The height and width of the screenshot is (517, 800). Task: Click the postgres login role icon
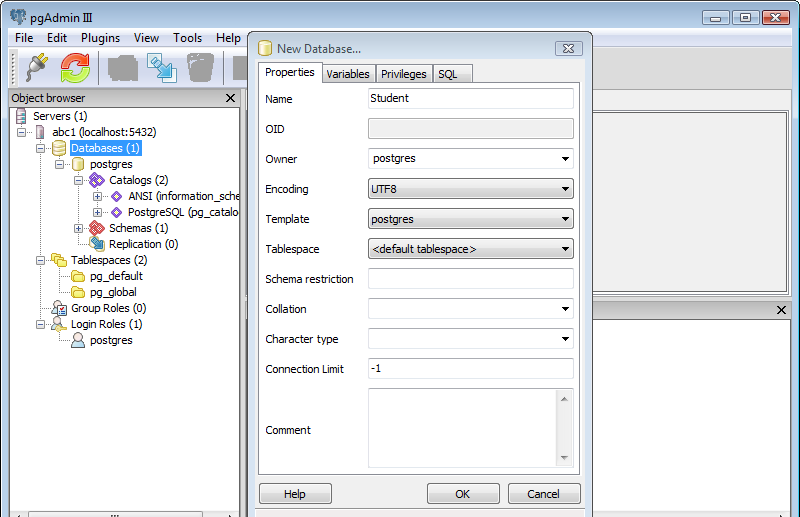[78, 340]
